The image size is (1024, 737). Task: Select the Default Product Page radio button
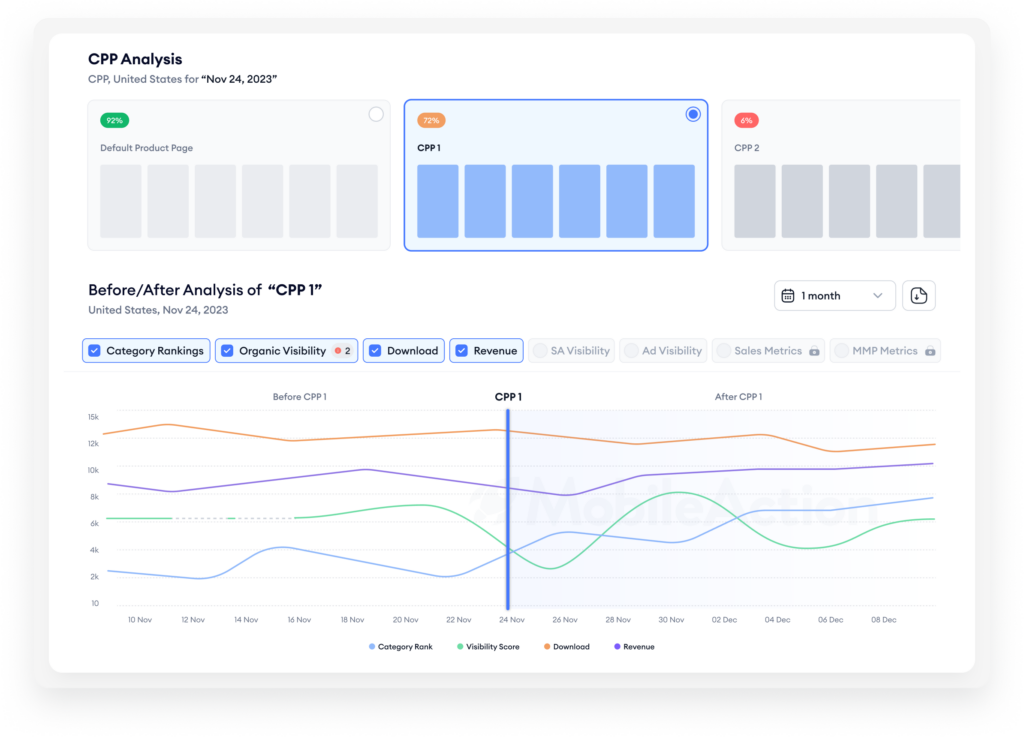click(x=376, y=114)
